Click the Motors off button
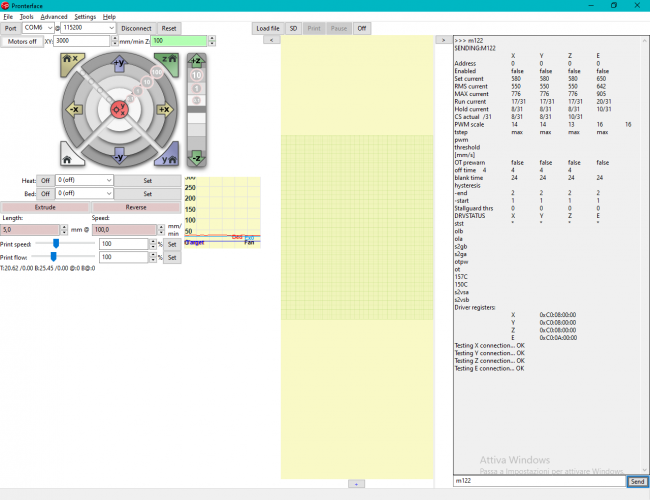This screenshot has width=650, height=500. tap(21, 41)
